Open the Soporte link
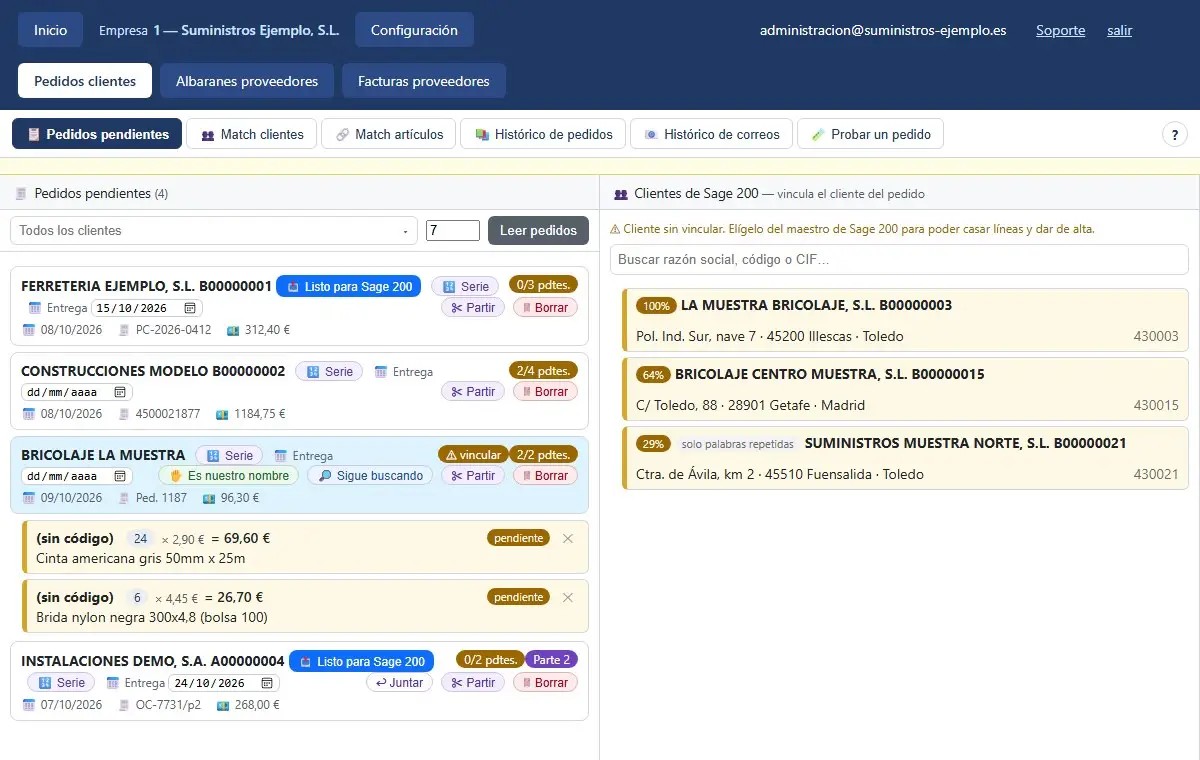The image size is (1200, 760). 1061,30
